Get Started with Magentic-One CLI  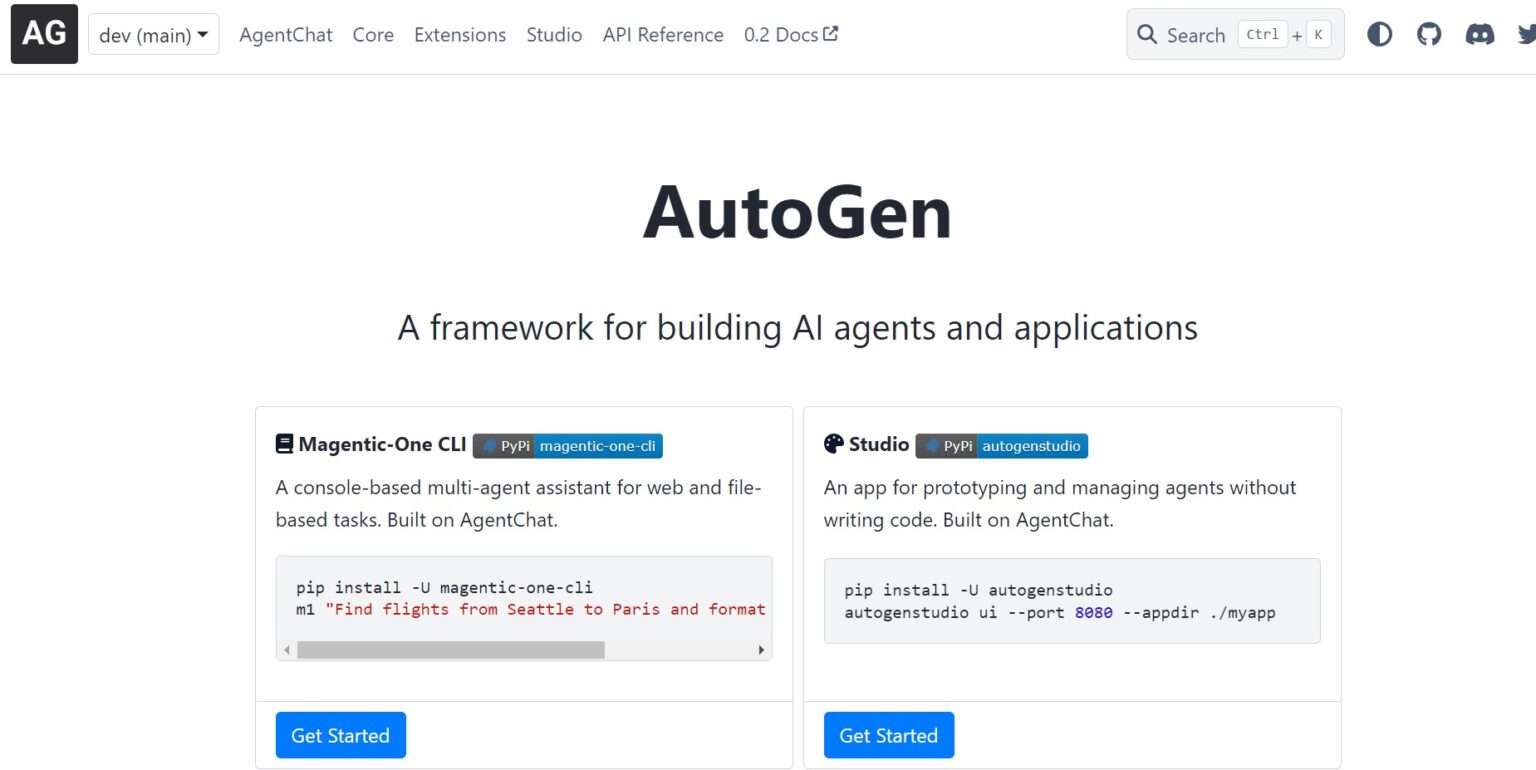pos(340,735)
